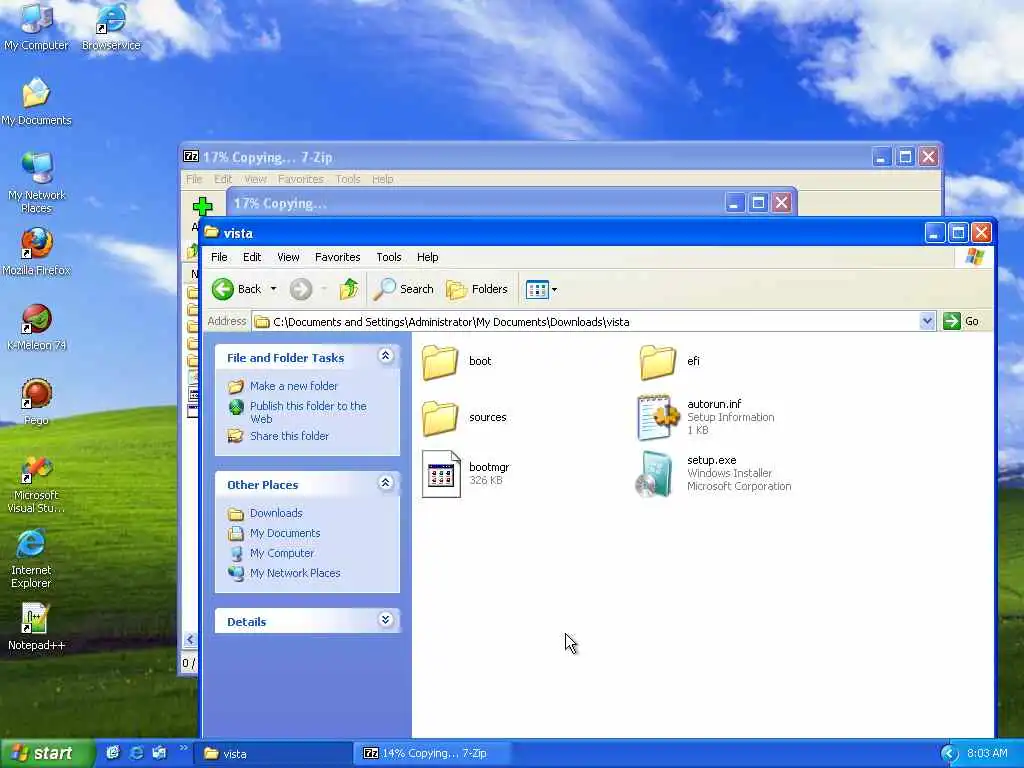
Task: Click the Up folder toolbar icon
Action: pos(349,289)
